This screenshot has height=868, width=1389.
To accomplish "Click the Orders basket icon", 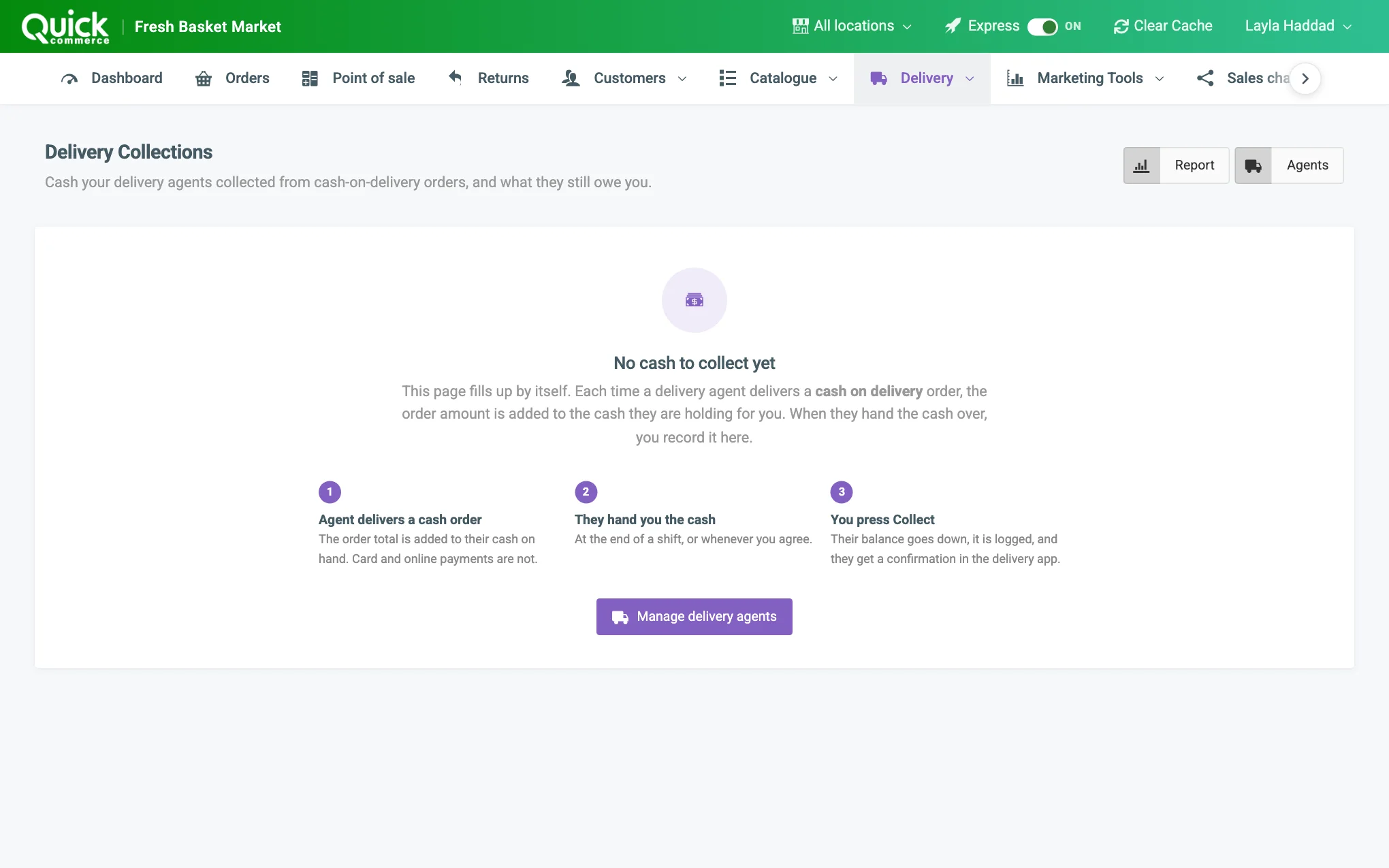I will (204, 79).
